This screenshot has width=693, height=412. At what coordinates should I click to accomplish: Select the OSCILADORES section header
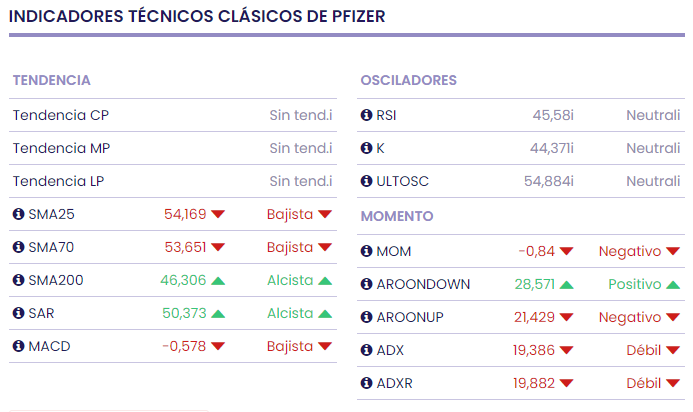click(408, 80)
